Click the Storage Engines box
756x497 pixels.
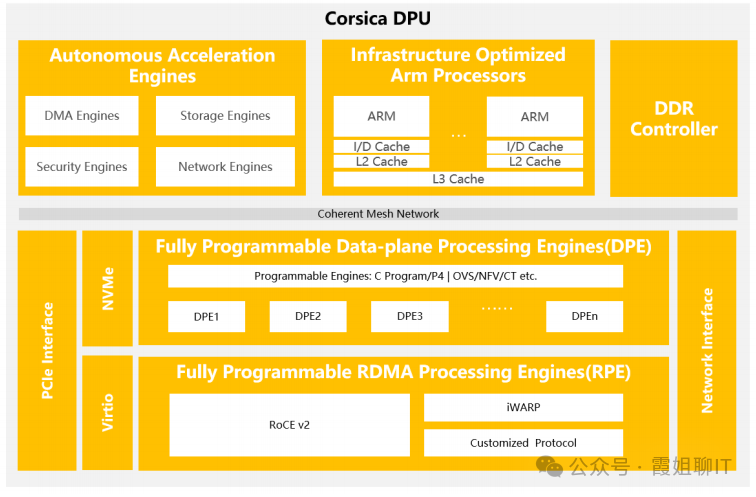(x=225, y=116)
